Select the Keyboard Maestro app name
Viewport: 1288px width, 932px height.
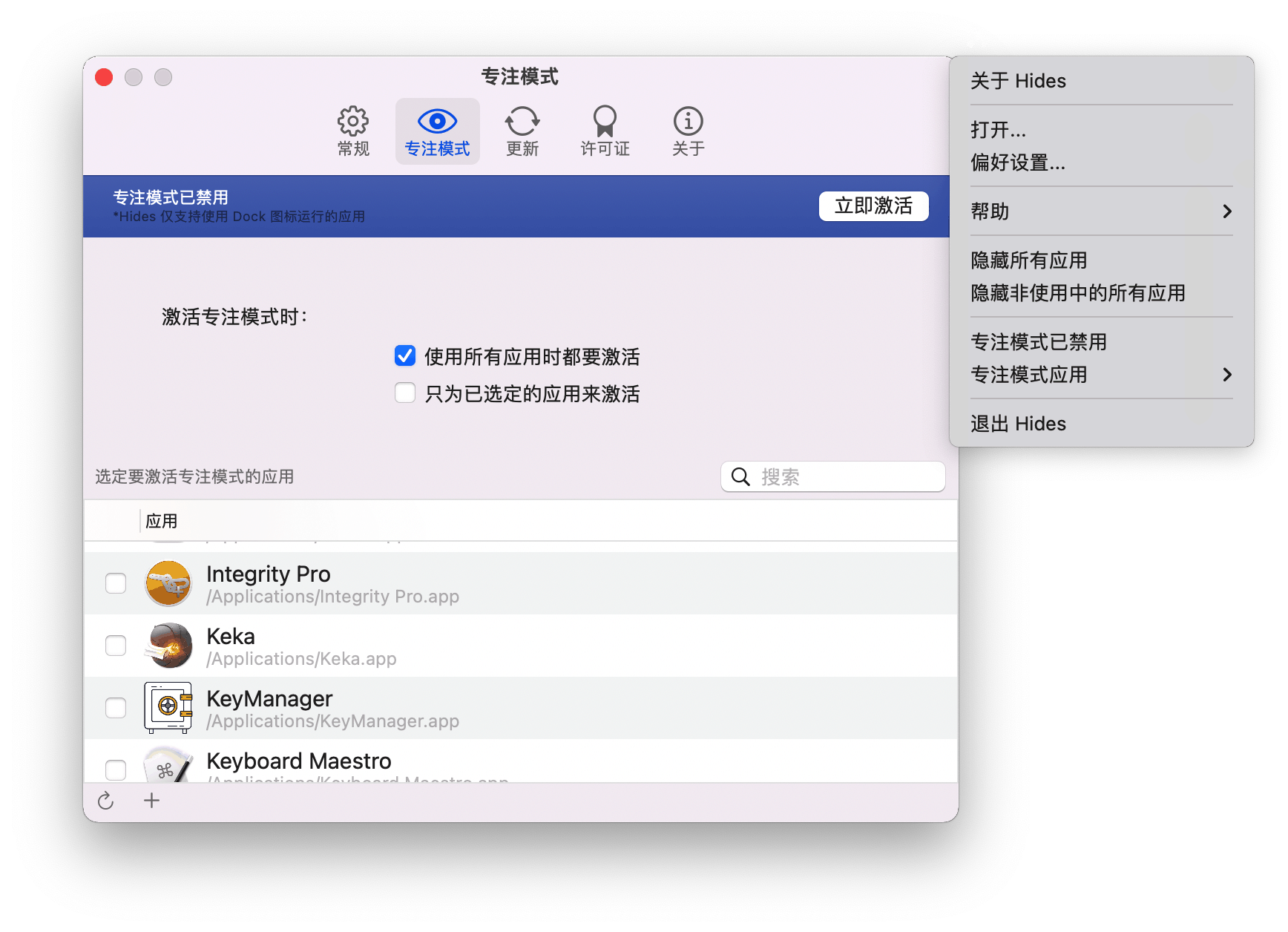coord(299,761)
